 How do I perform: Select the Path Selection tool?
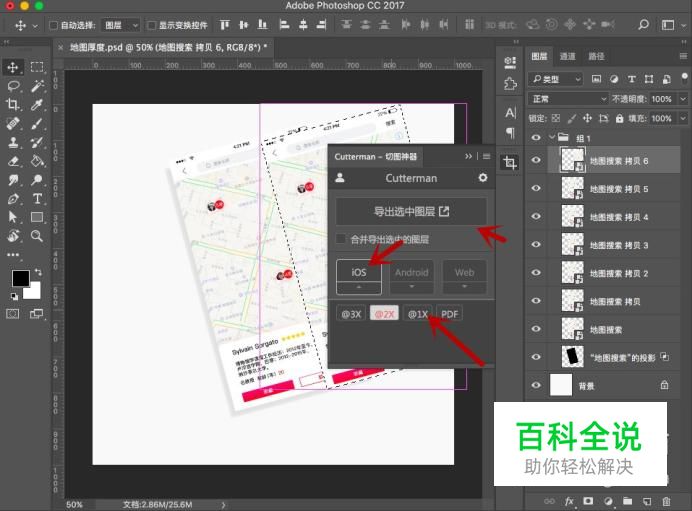click(x=13, y=217)
